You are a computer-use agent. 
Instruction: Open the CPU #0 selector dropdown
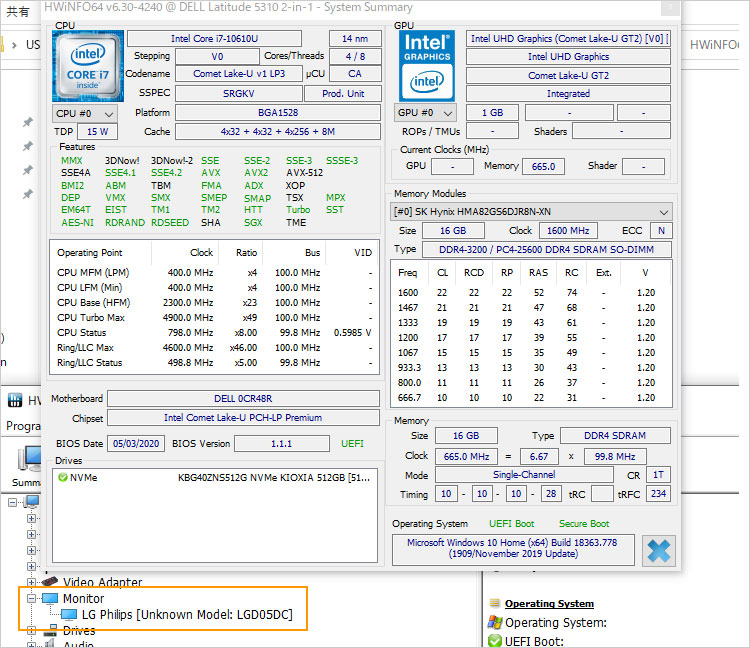click(x=85, y=114)
